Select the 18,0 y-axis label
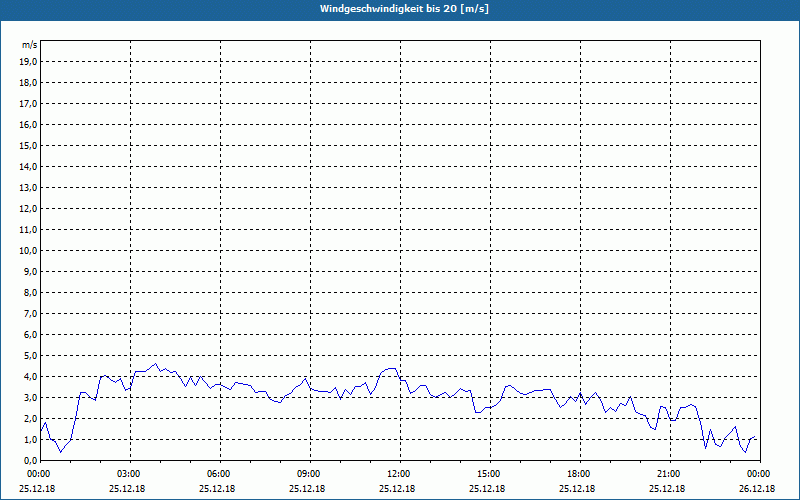 pyautogui.click(x=29, y=83)
